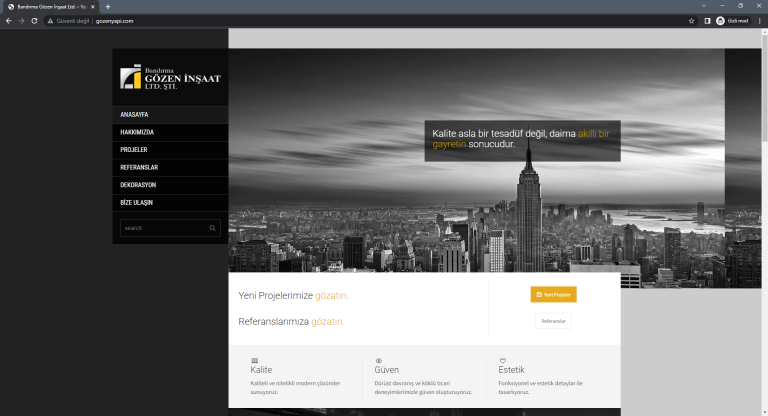Click 'Kaliteli ve nitelikli modern çözümler' description

(x=295, y=388)
